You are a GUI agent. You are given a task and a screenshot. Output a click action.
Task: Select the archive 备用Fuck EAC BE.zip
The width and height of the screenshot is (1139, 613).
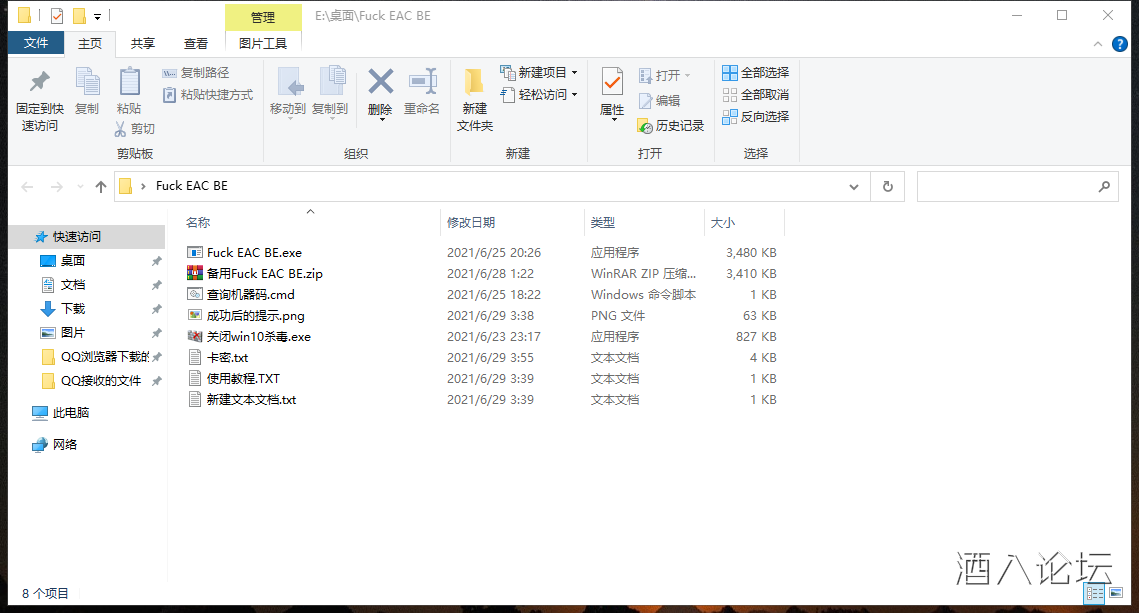tap(264, 274)
